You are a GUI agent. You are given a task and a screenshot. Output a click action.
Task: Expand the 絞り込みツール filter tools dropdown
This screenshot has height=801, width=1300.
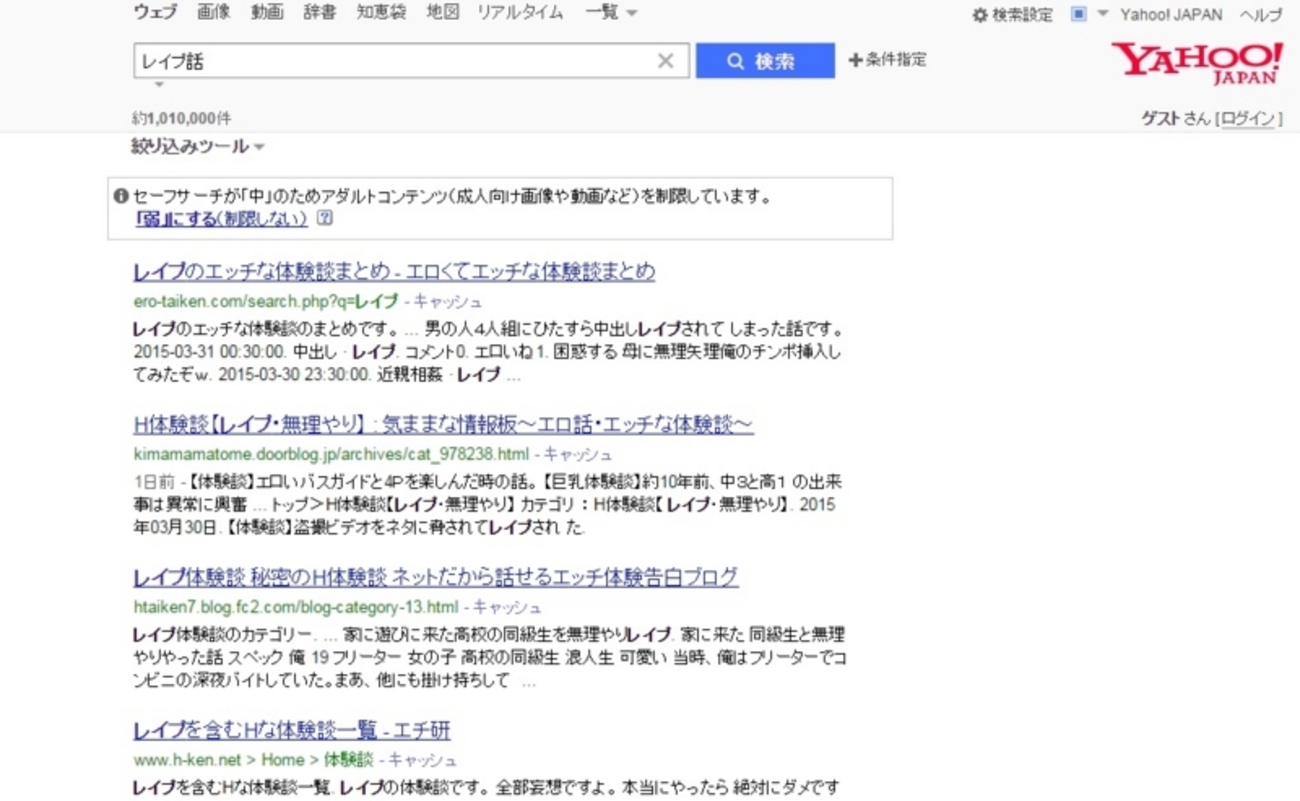pos(198,147)
